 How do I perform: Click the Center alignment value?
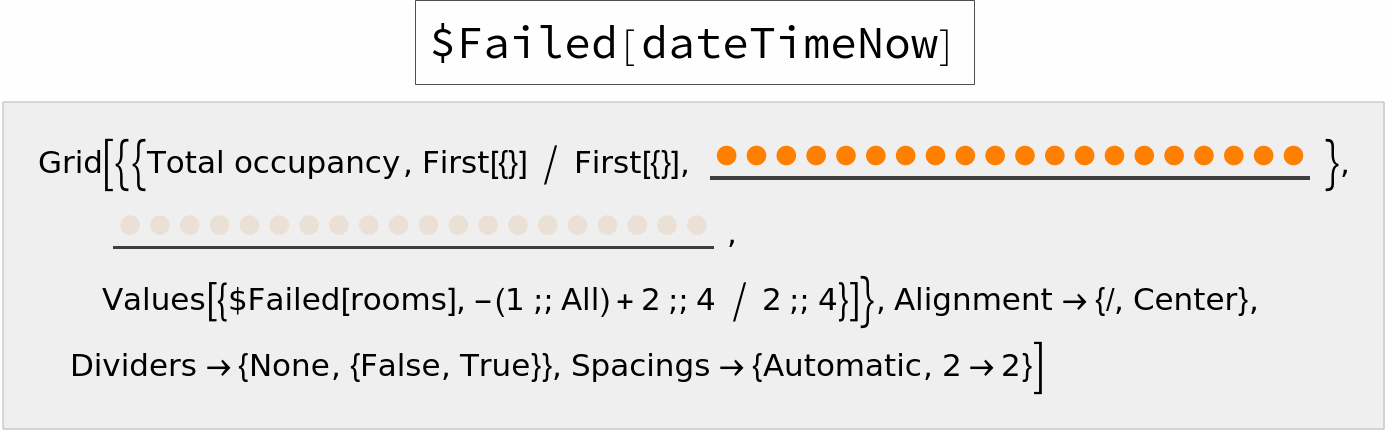(x=1191, y=300)
